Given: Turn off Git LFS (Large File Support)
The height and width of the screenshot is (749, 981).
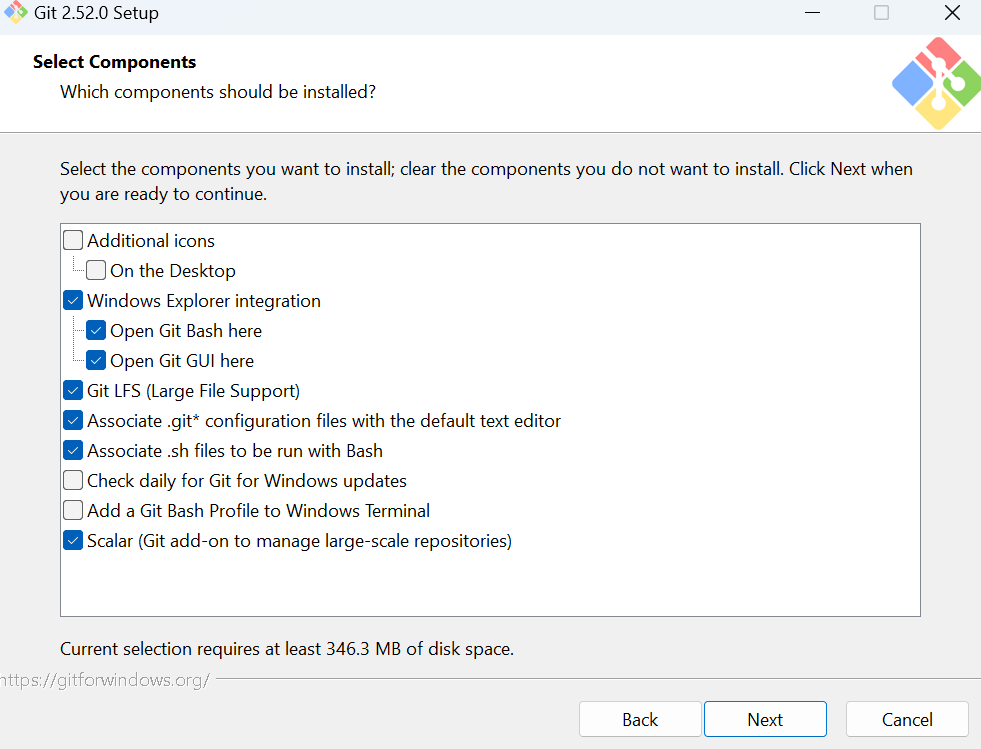Looking at the screenshot, I should (73, 391).
